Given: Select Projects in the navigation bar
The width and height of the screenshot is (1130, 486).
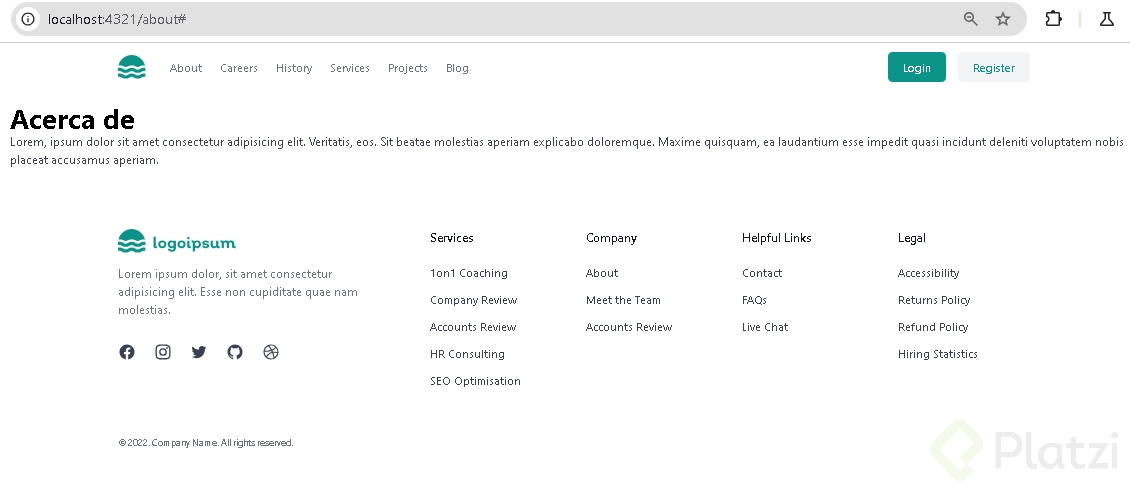Looking at the screenshot, I should 408,68.
